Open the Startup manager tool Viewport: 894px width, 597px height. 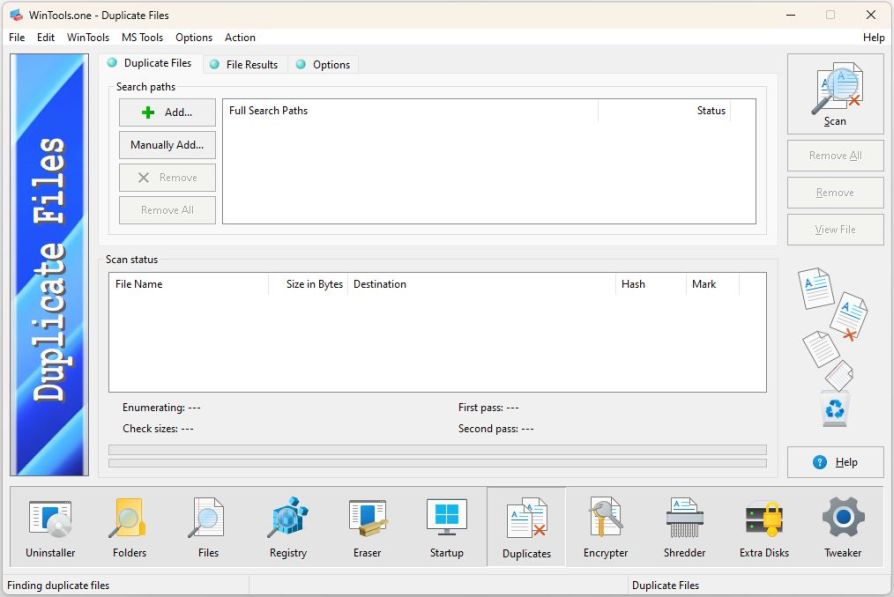[446, 527]
